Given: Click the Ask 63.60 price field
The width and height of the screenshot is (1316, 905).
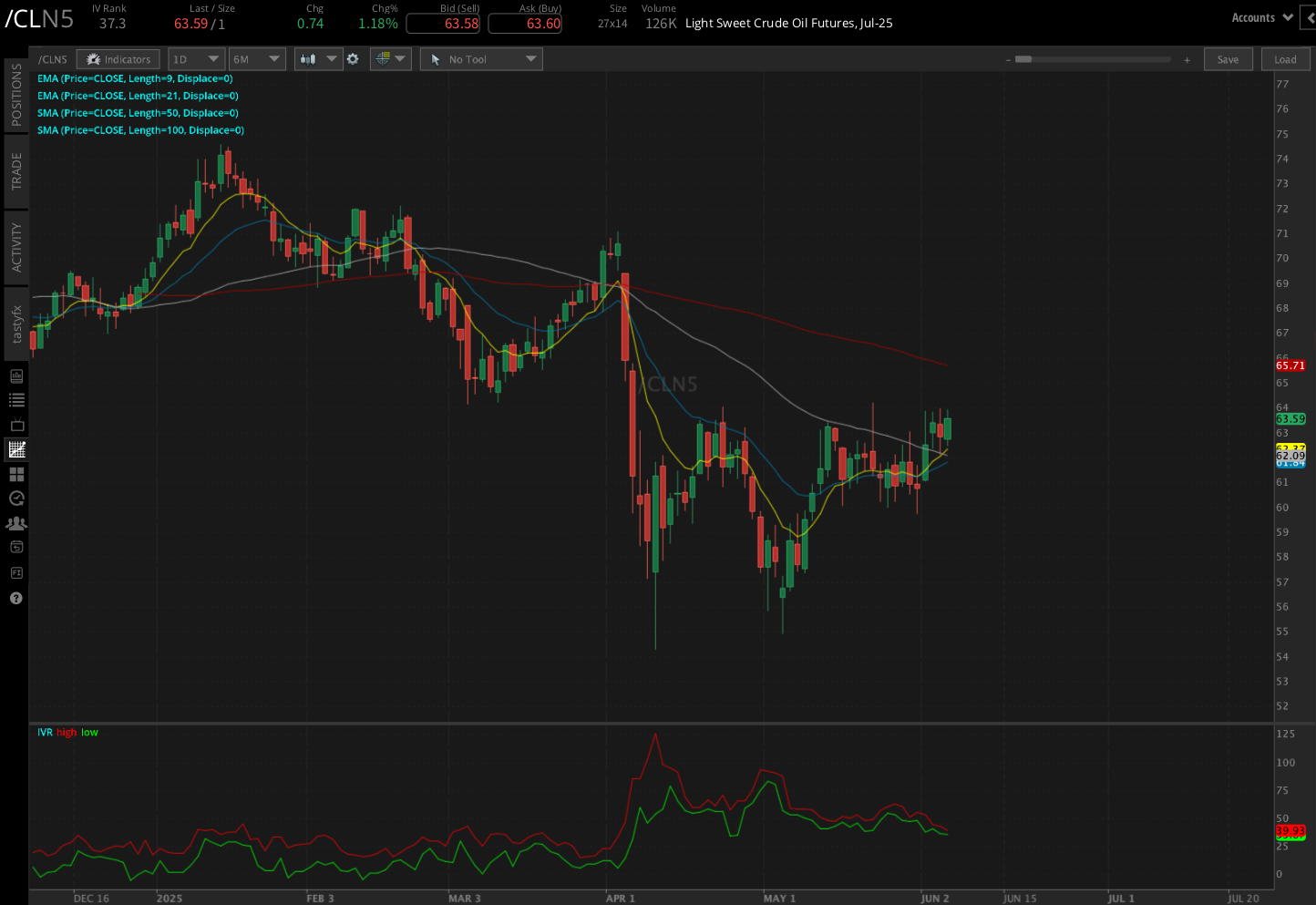Looking at the screenshot, I should click(525, 24).
